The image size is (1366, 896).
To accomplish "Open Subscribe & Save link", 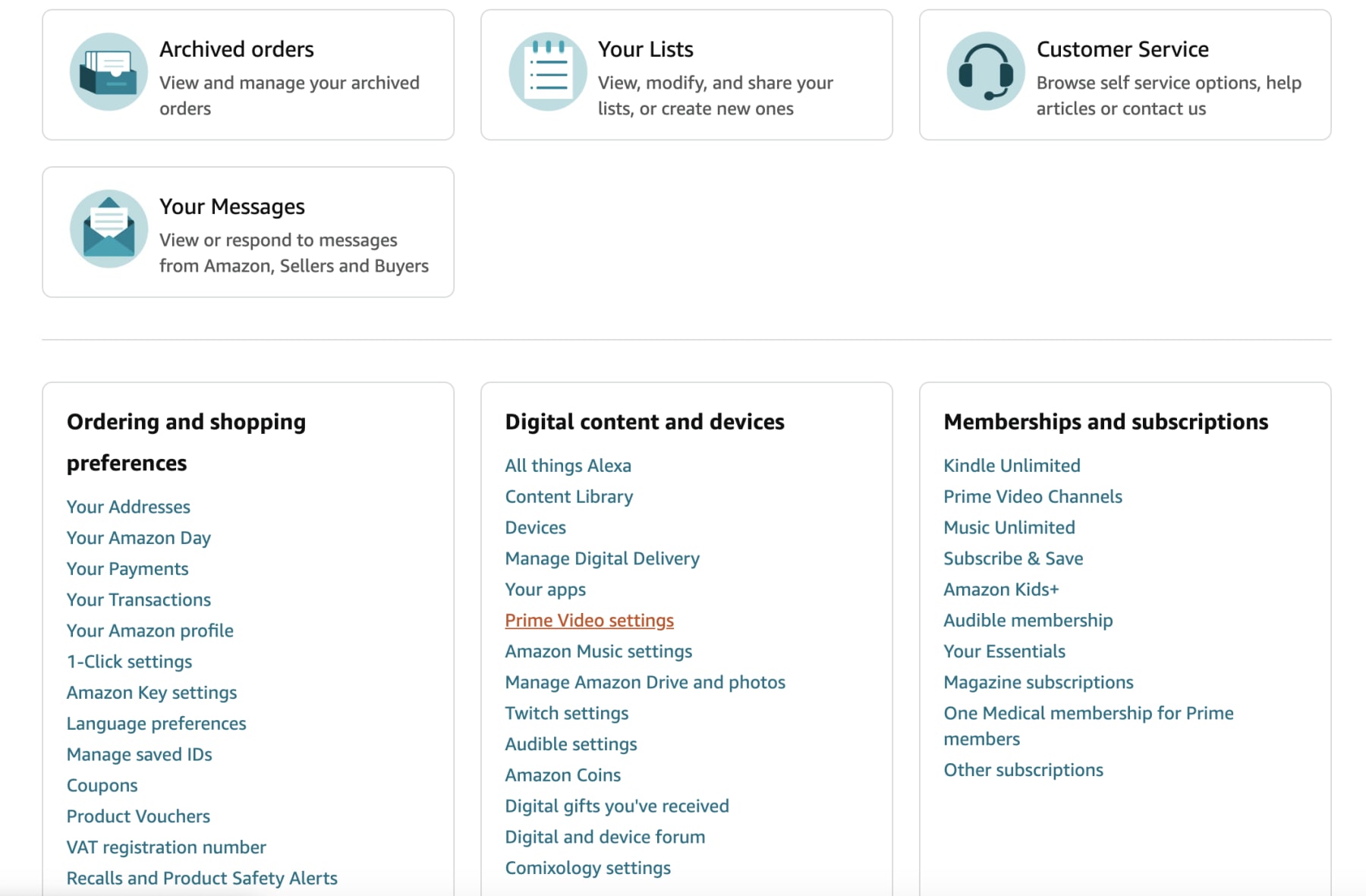I will coord(1013,559).
